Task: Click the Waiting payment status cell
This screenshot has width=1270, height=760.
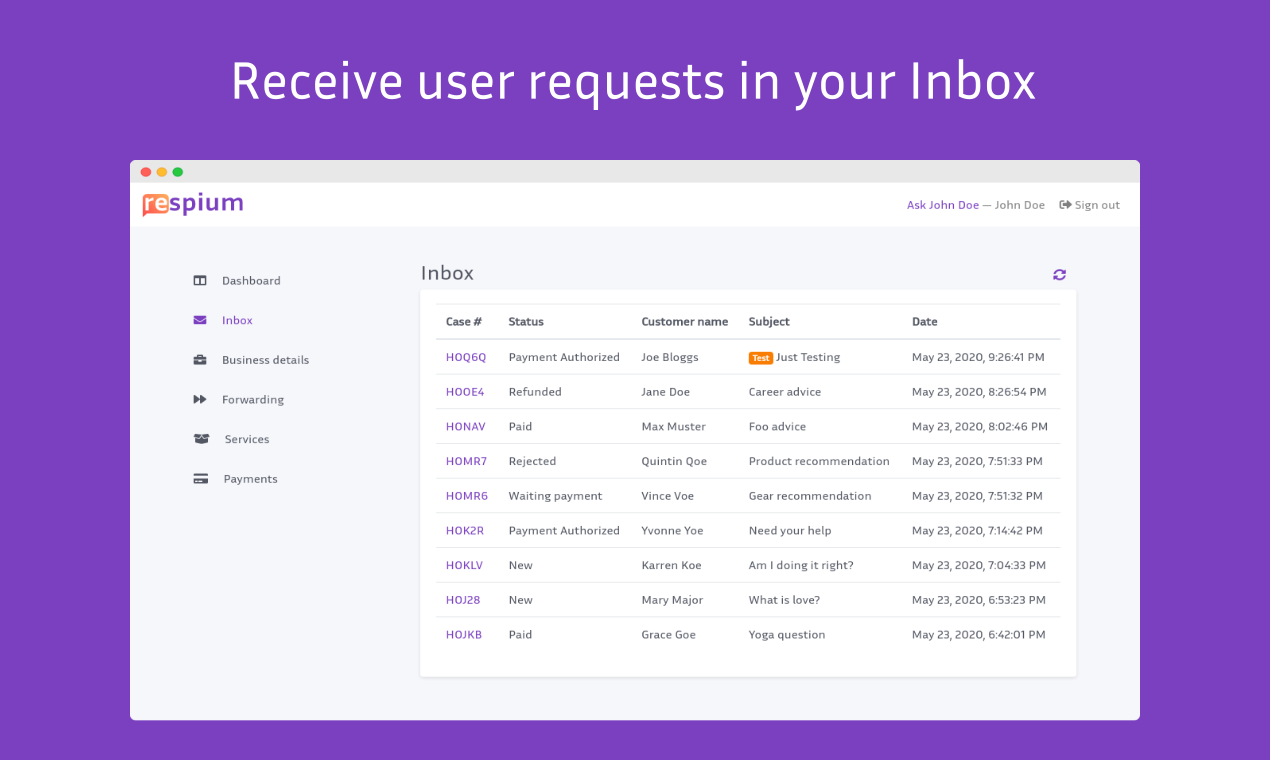Action: (x=556, y=496)
